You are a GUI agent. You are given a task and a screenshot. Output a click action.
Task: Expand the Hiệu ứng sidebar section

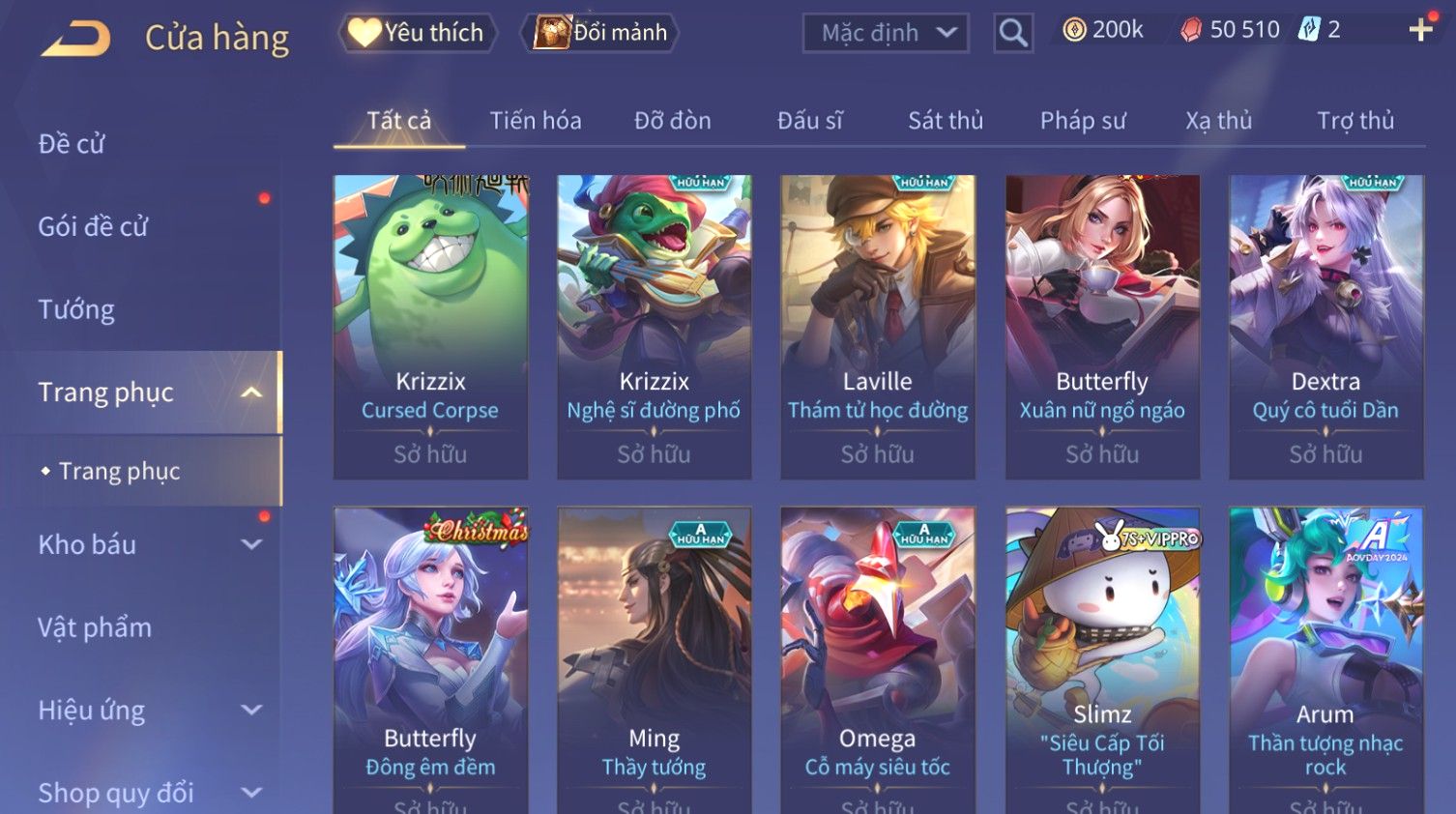pyautogui.click(x=251, y=711)
